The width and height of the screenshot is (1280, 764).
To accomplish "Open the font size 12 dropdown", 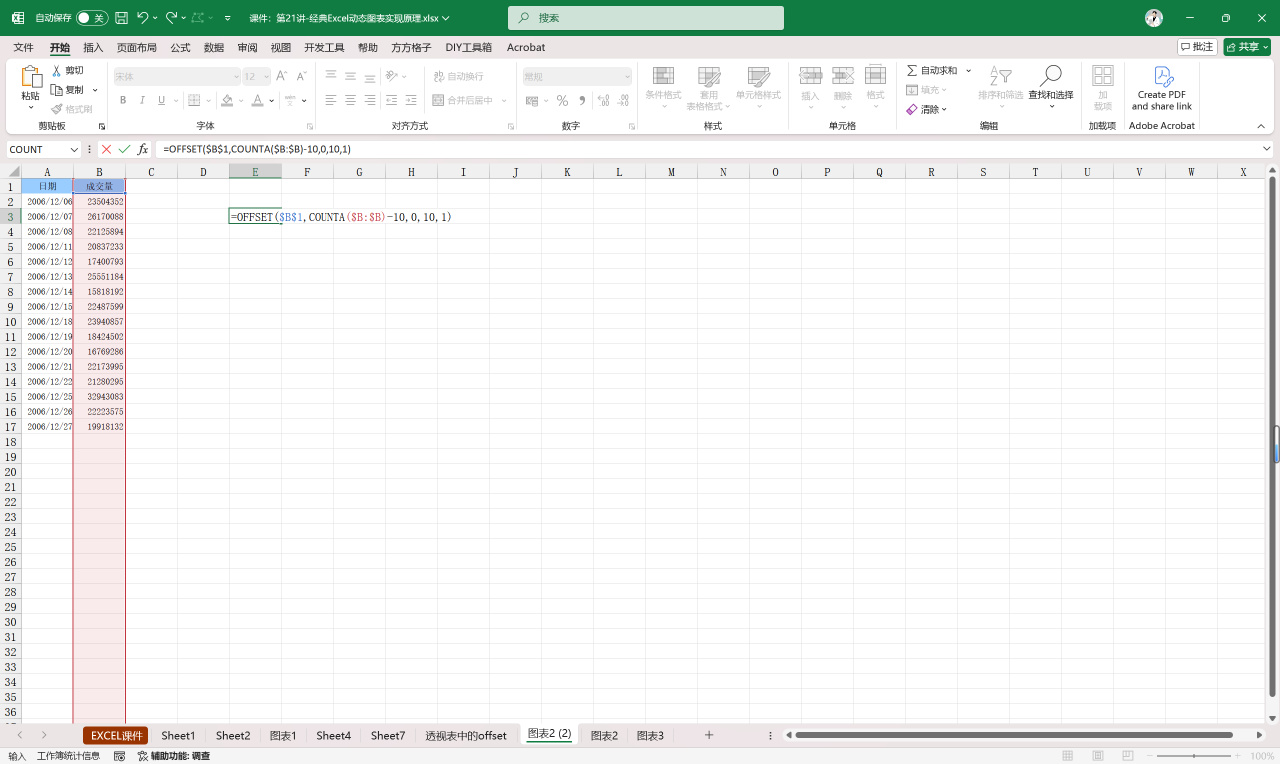I will [x=266, y=76].
